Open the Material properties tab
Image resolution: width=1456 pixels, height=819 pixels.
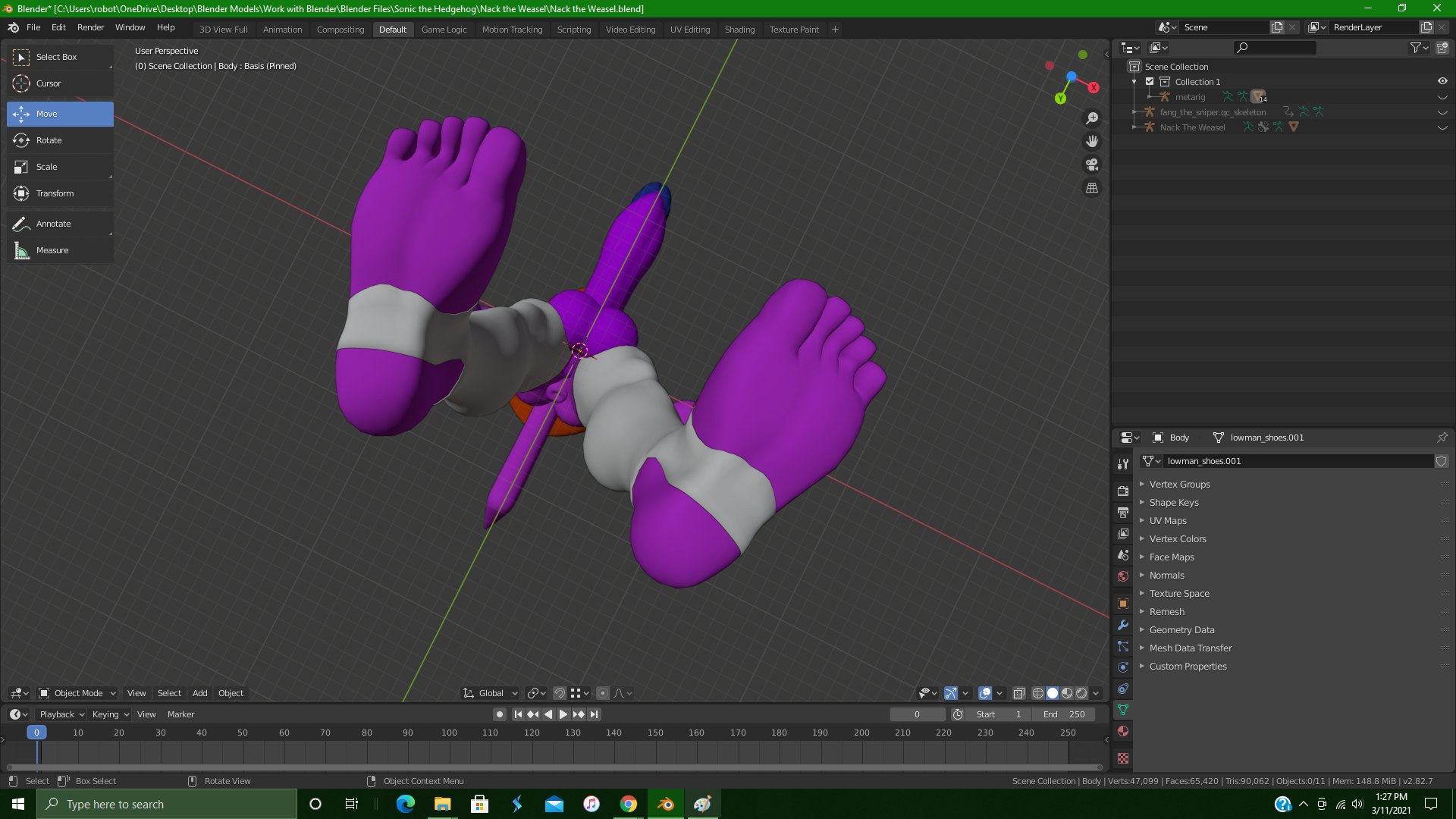[1123, 731]
